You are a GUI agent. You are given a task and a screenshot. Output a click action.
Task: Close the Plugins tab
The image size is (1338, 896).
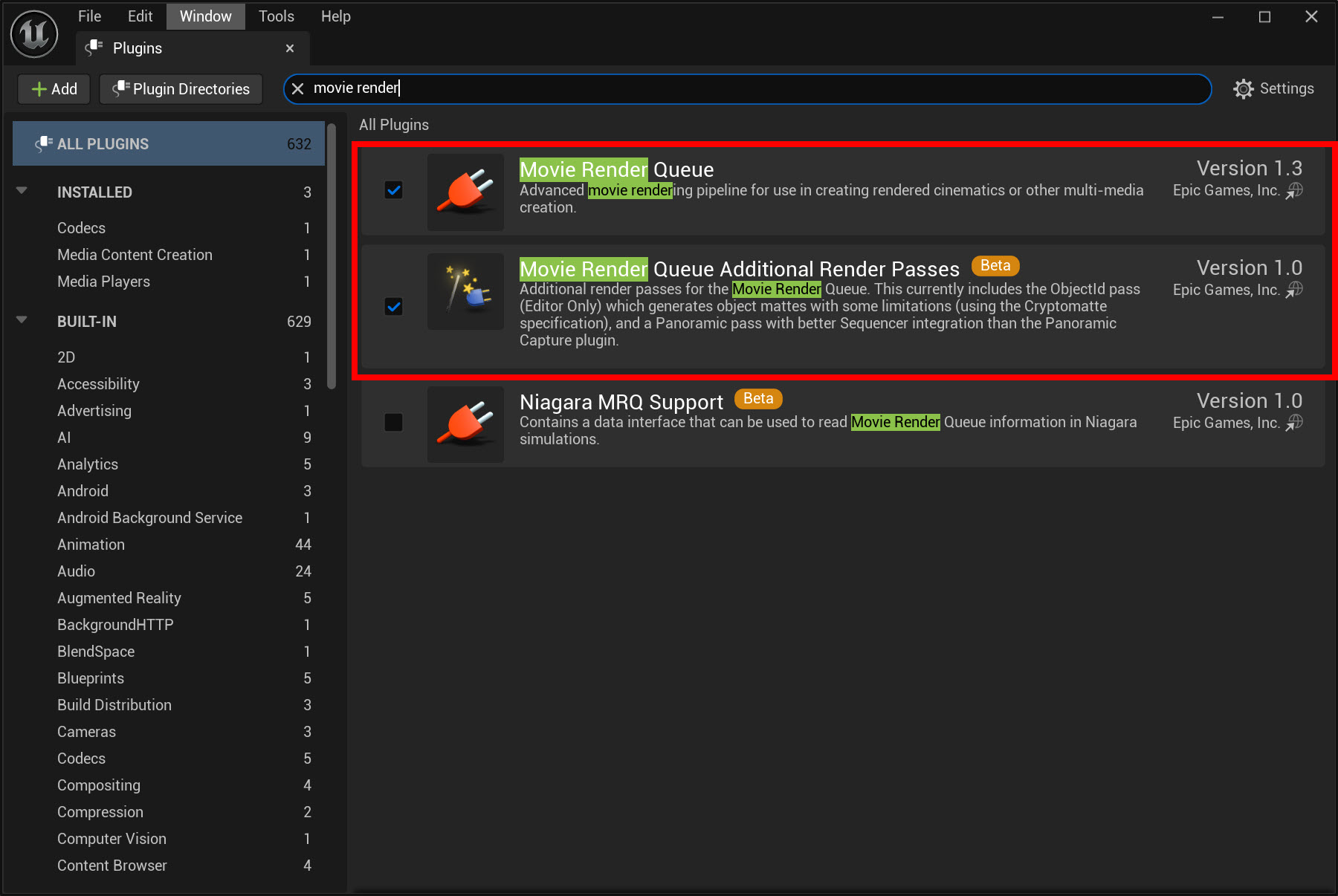click(x=290, y=48)
